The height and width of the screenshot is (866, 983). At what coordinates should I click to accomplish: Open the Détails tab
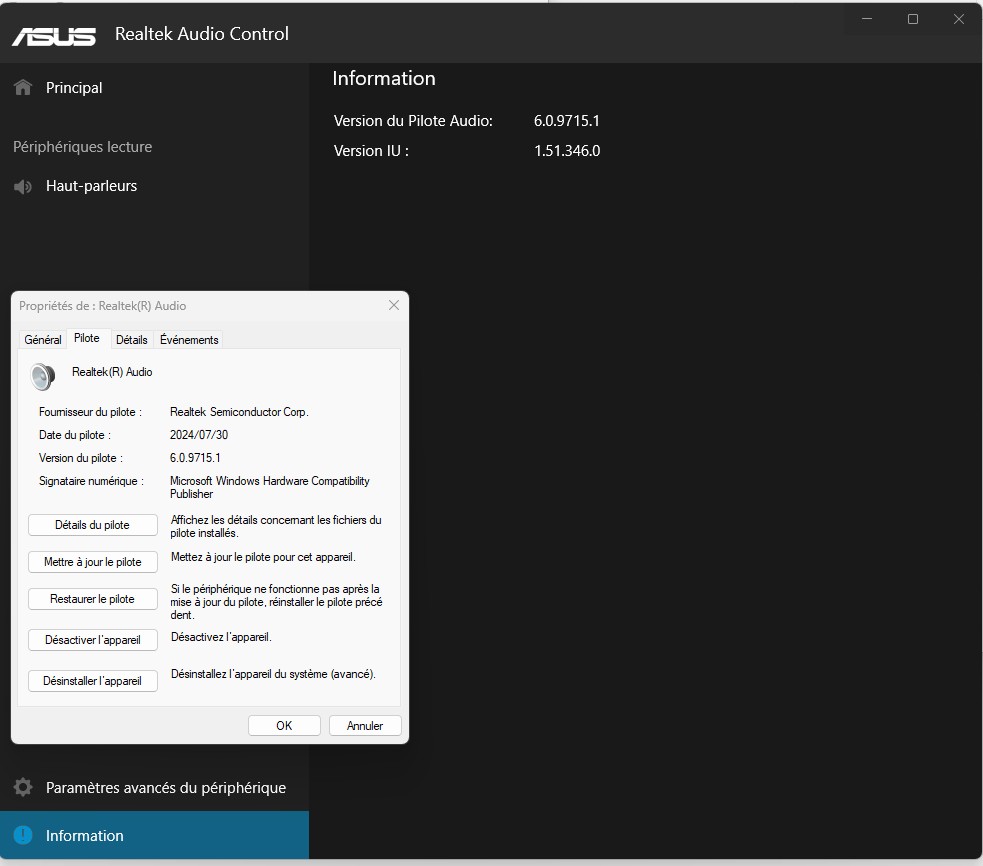(131, 340)
